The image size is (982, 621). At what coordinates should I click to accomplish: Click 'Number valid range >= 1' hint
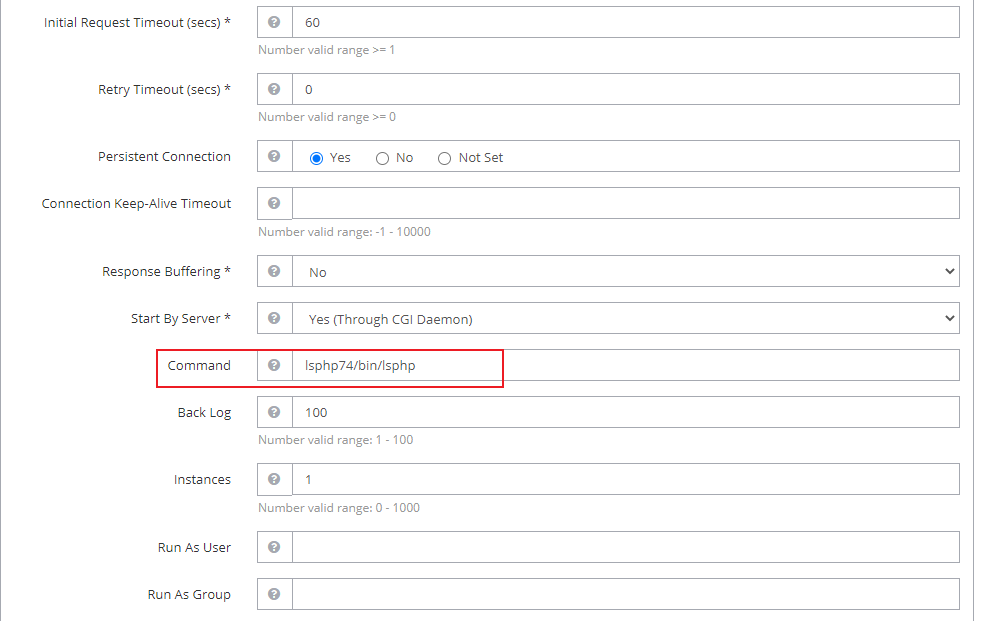(326, 50)
